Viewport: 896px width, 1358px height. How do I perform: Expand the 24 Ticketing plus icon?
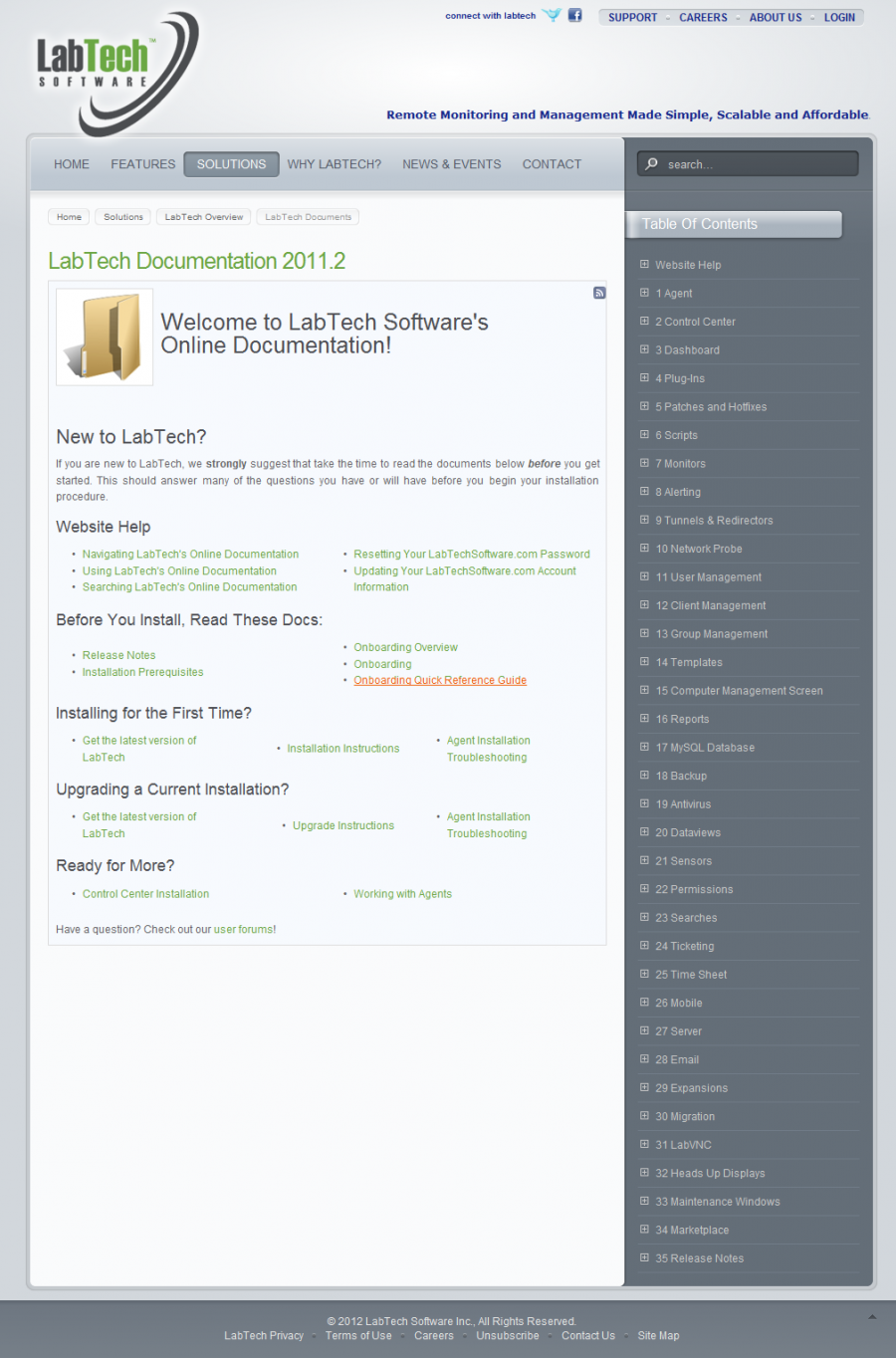coord(644,946)
